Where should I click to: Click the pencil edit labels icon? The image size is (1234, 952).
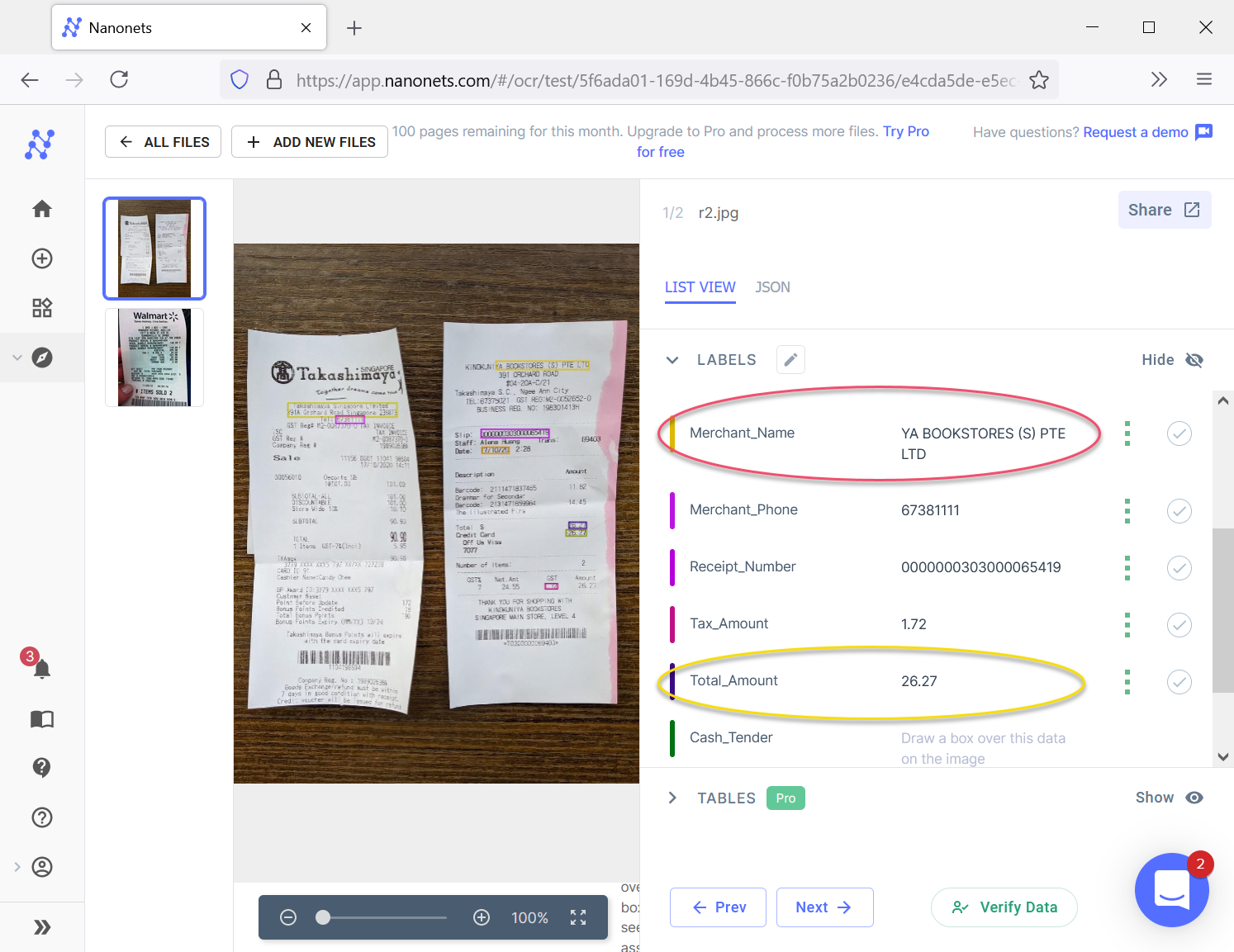click(x=790, y=360)
